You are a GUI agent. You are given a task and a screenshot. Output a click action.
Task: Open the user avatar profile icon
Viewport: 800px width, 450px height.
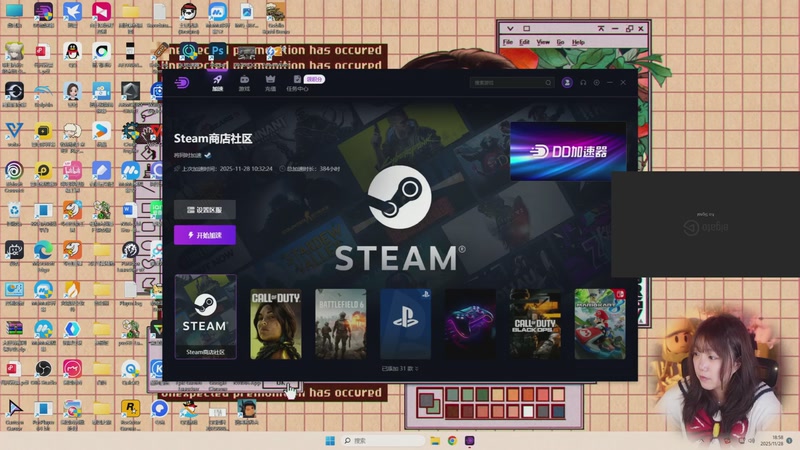coord(567,83)
